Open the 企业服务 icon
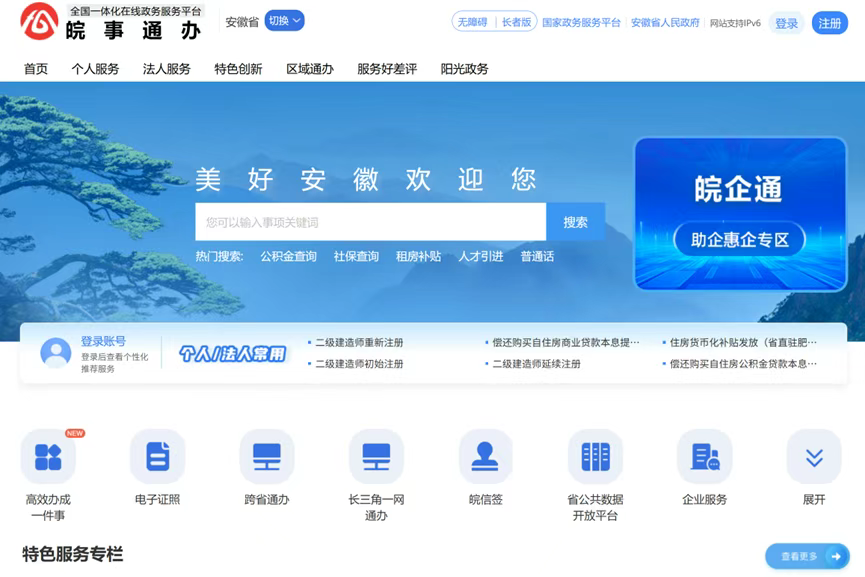 tap(704, 457)
